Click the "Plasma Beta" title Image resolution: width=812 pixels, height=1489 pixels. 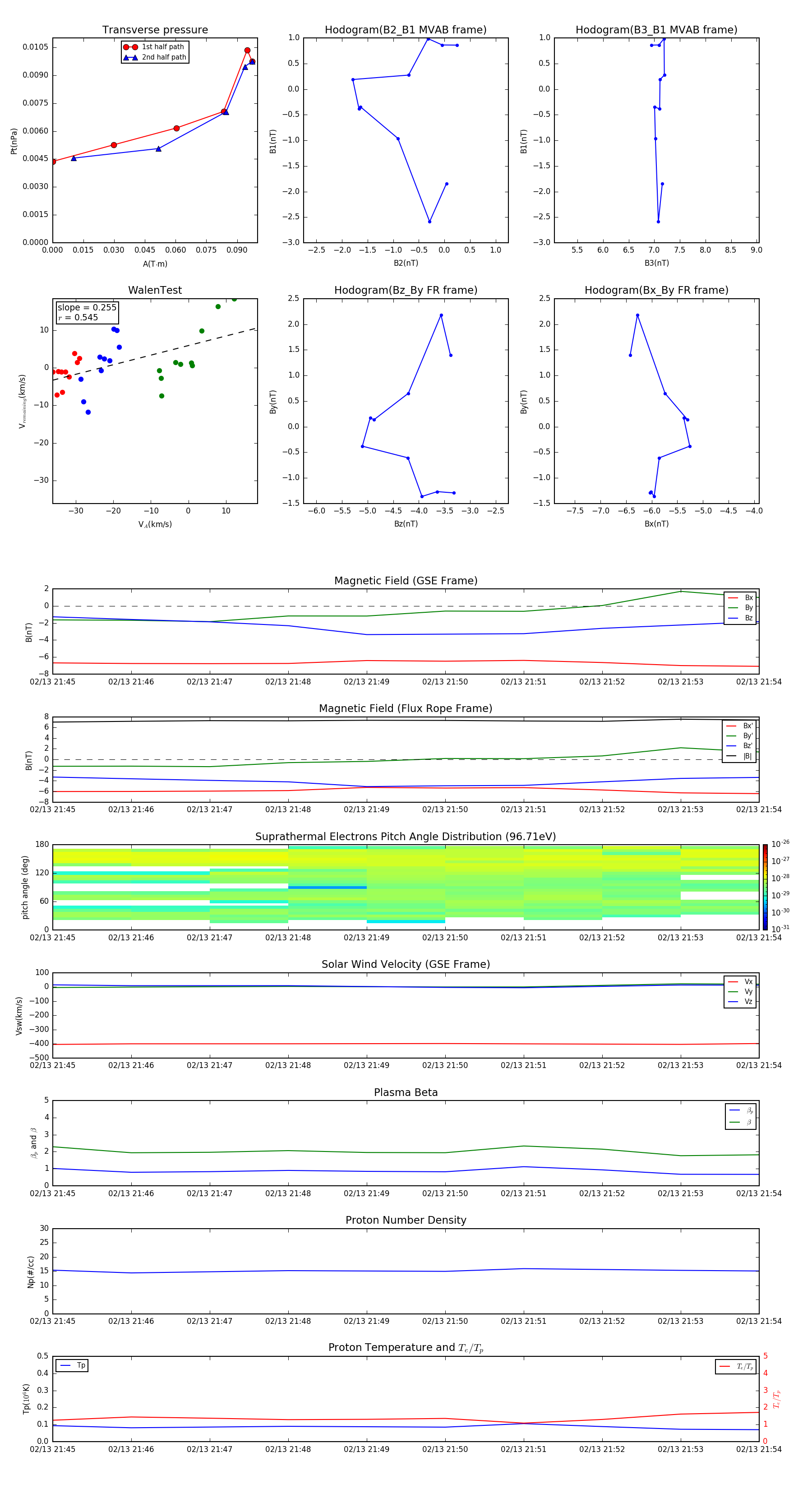click(406, 1093)
